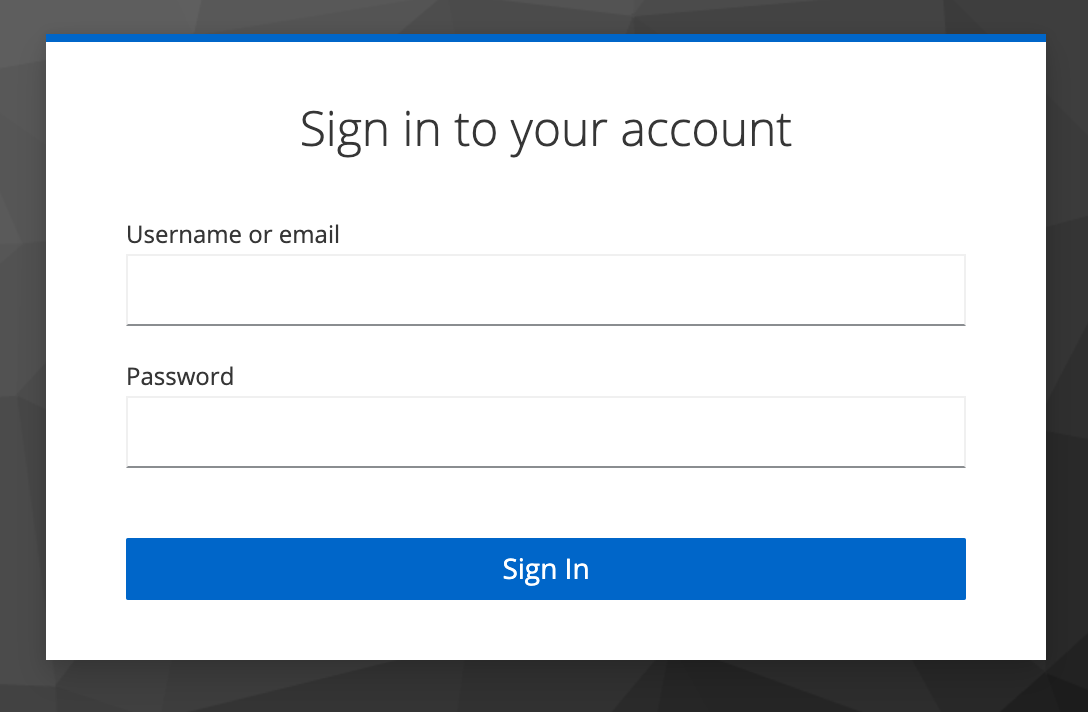Screen dimensions: 1088x712
Task: Click the underline of the username field
Action: click(x=545, y=324)
